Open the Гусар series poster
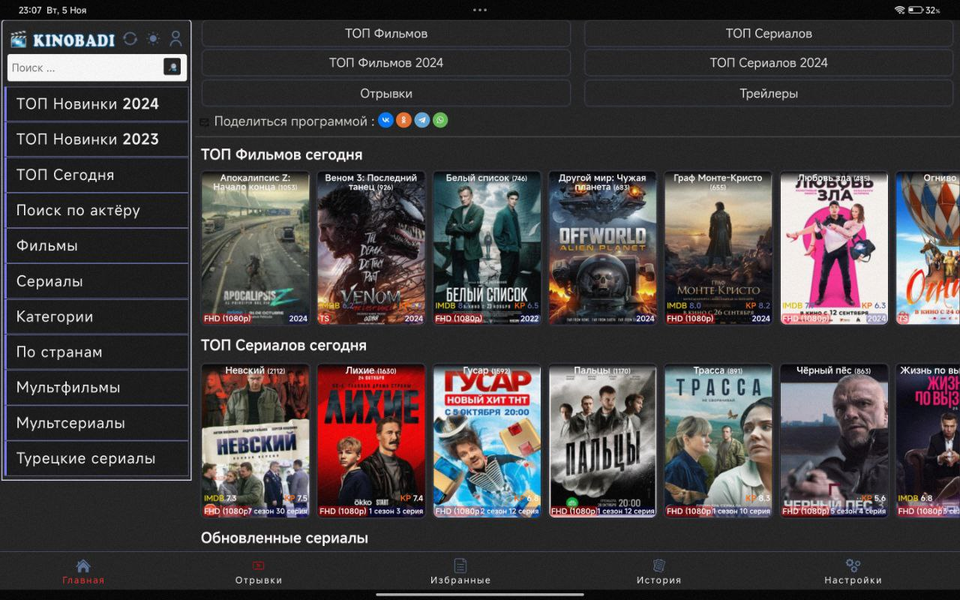The width and height of the screenshot is (960, 600). pyautogui.click(x=487, y=441)
